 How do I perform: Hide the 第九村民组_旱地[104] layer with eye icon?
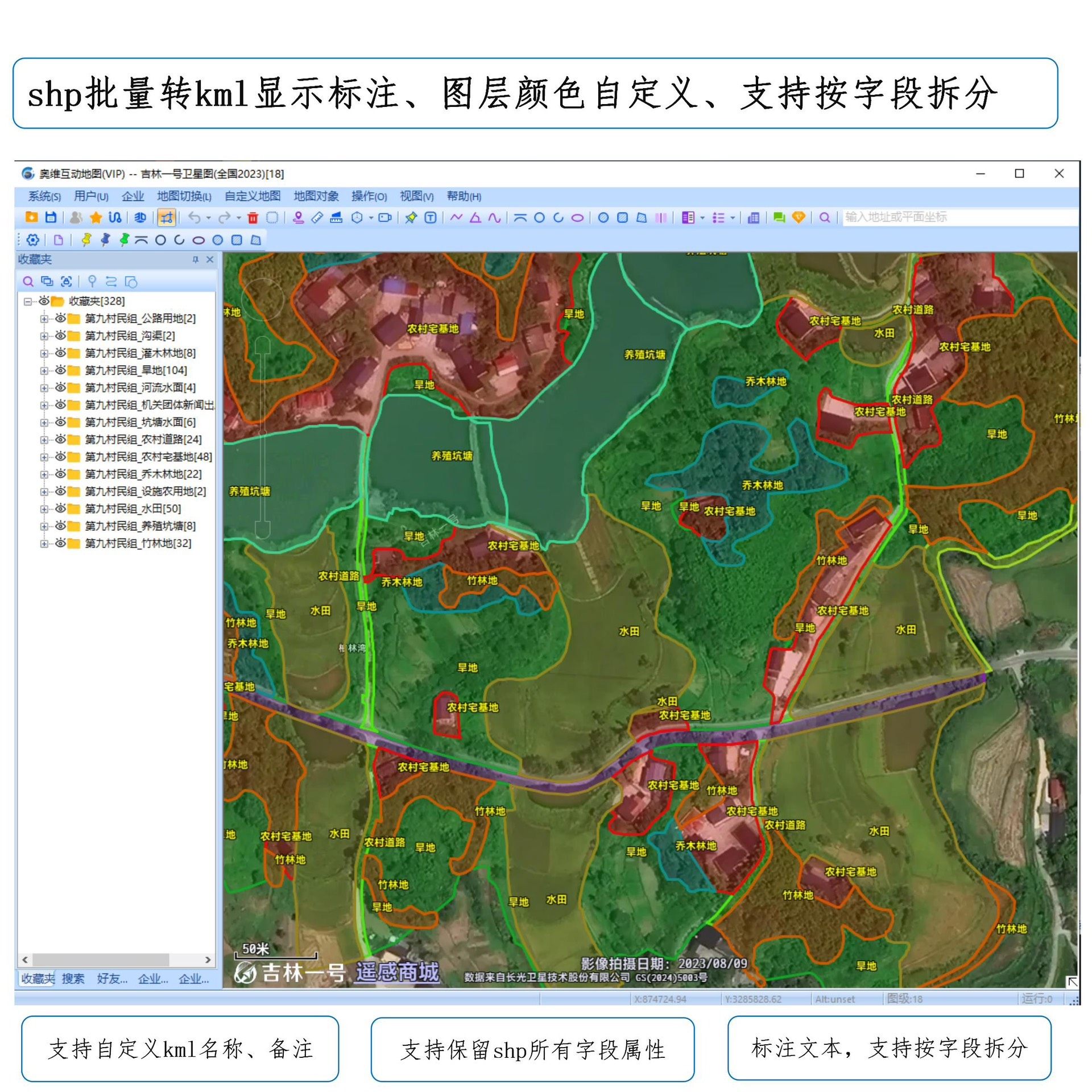60,370
